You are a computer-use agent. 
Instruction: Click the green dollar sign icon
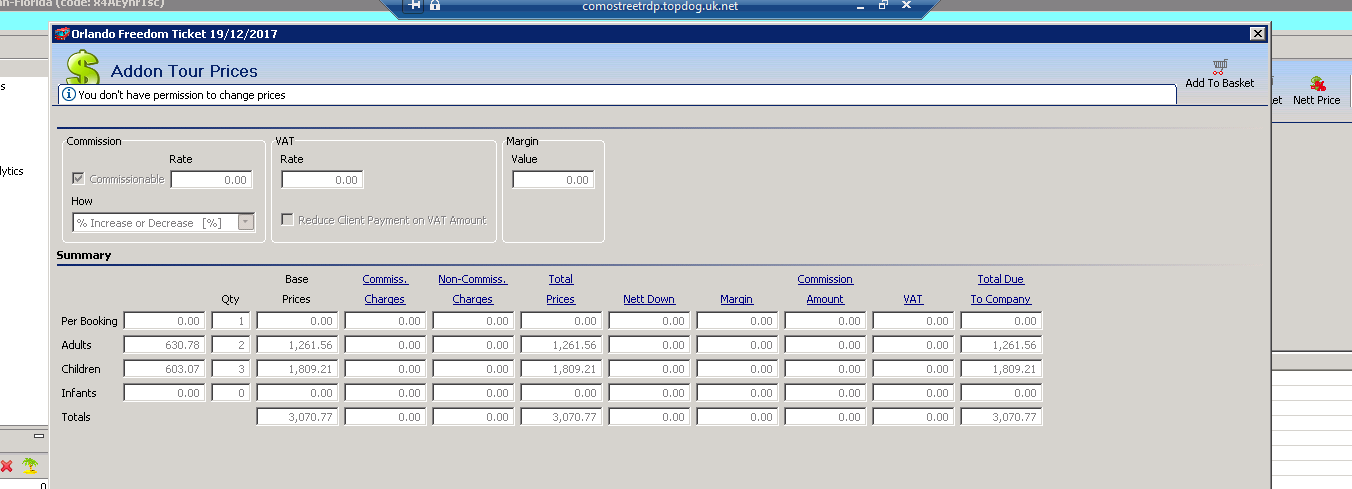tap(83, 69)
